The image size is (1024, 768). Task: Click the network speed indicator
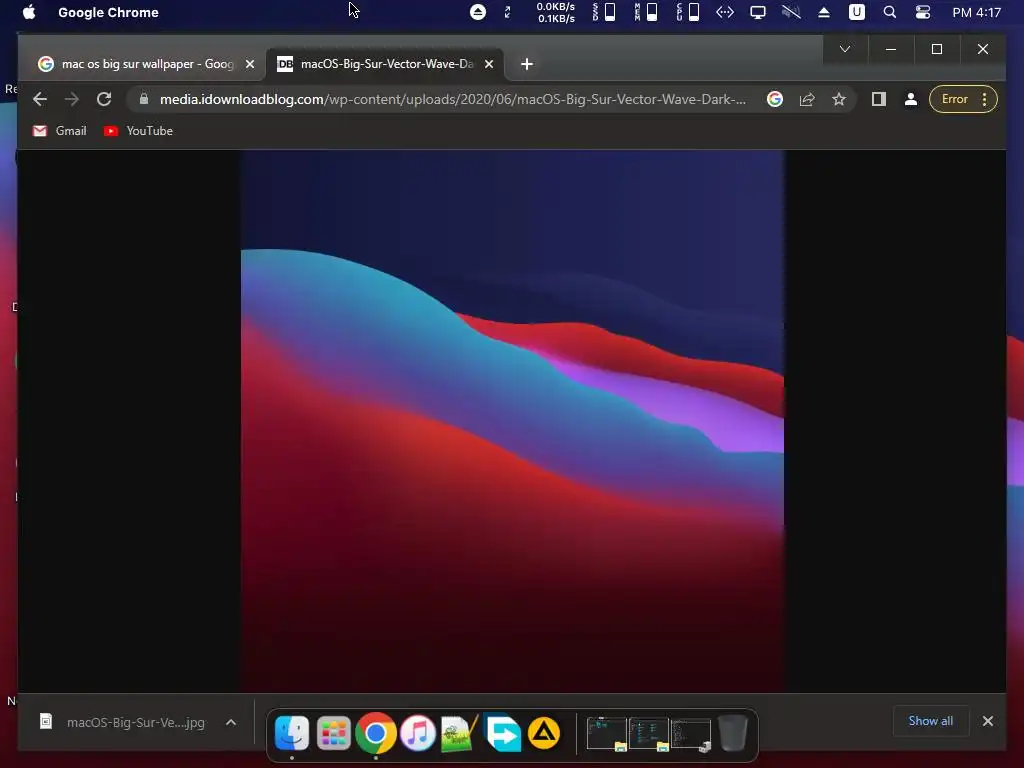556,12
